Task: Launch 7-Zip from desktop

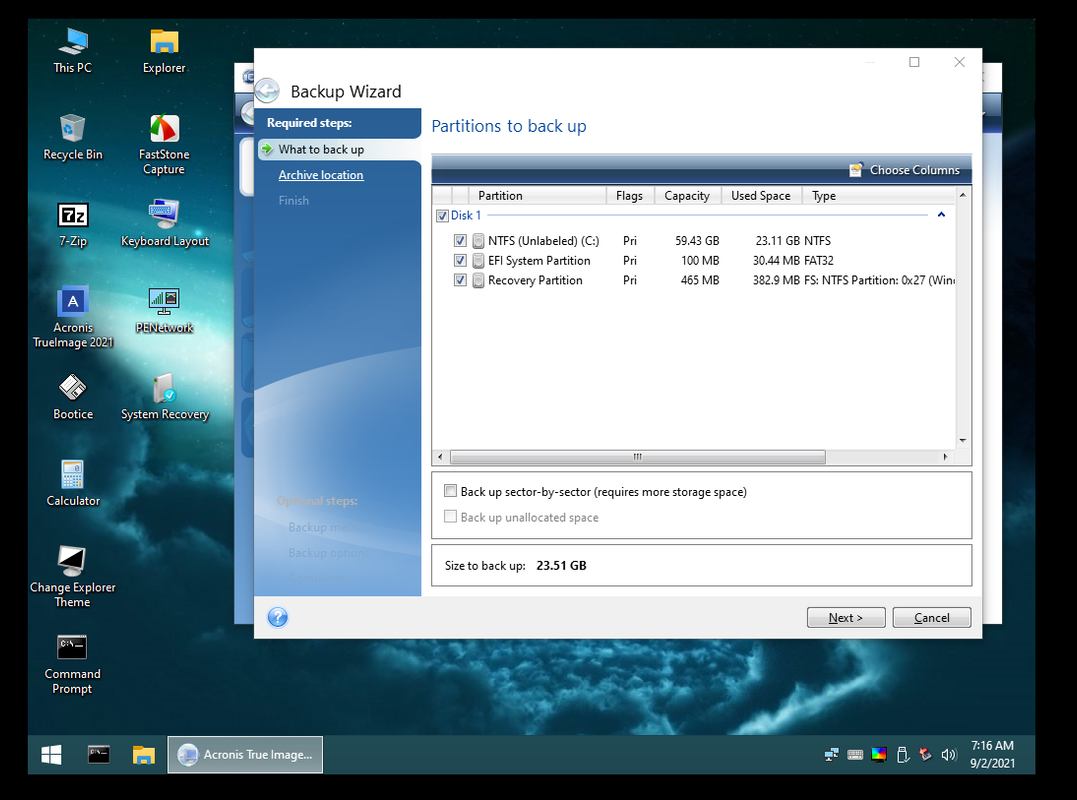Action: [x=73, y=224]
